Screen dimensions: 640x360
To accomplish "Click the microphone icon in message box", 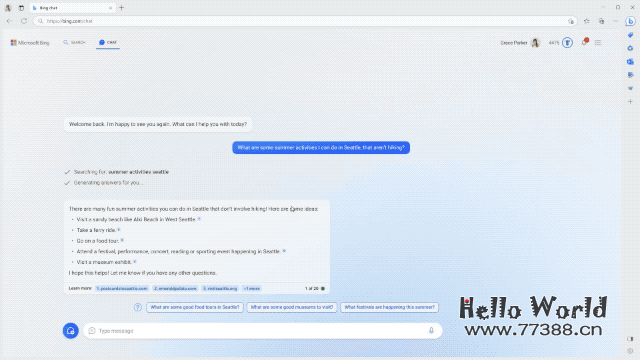I will tap(431, 331).
